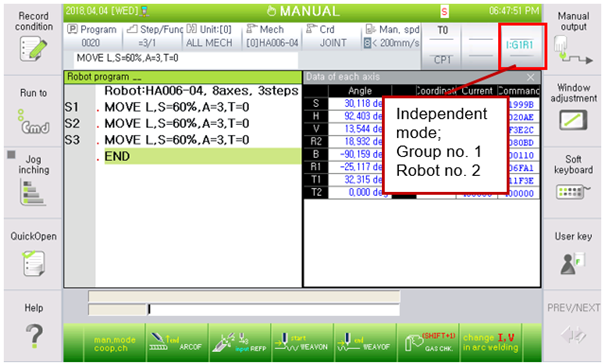Screen dimensions: 605x364
Task: Click Manual output hand icon
Action: point(573,50)
